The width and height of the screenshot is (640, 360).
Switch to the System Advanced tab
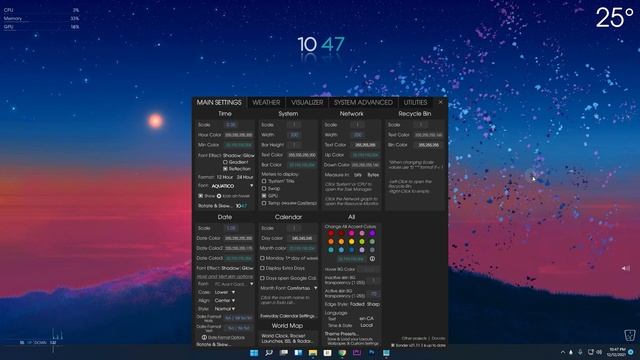(x=363, y=102)
